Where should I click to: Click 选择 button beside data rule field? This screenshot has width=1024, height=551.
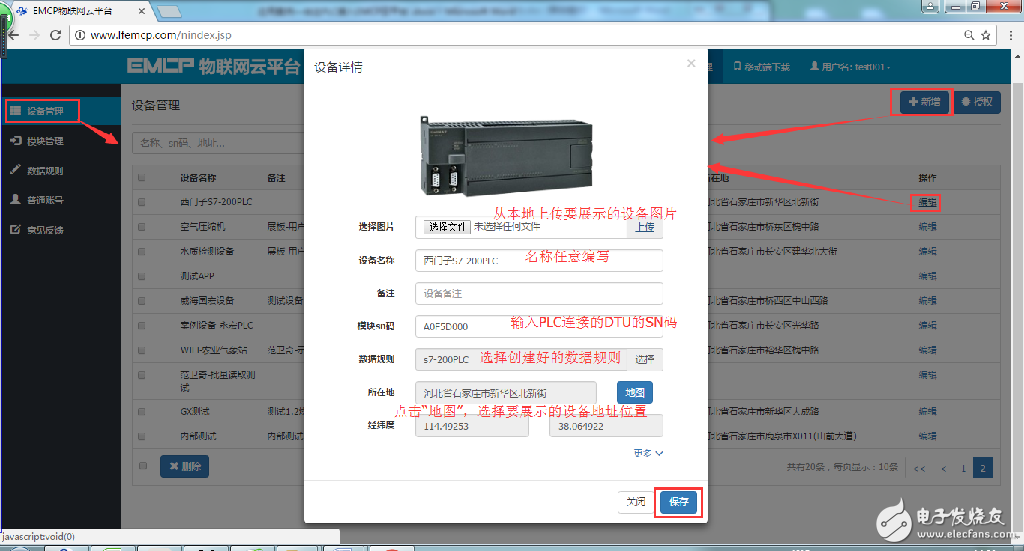645,359
